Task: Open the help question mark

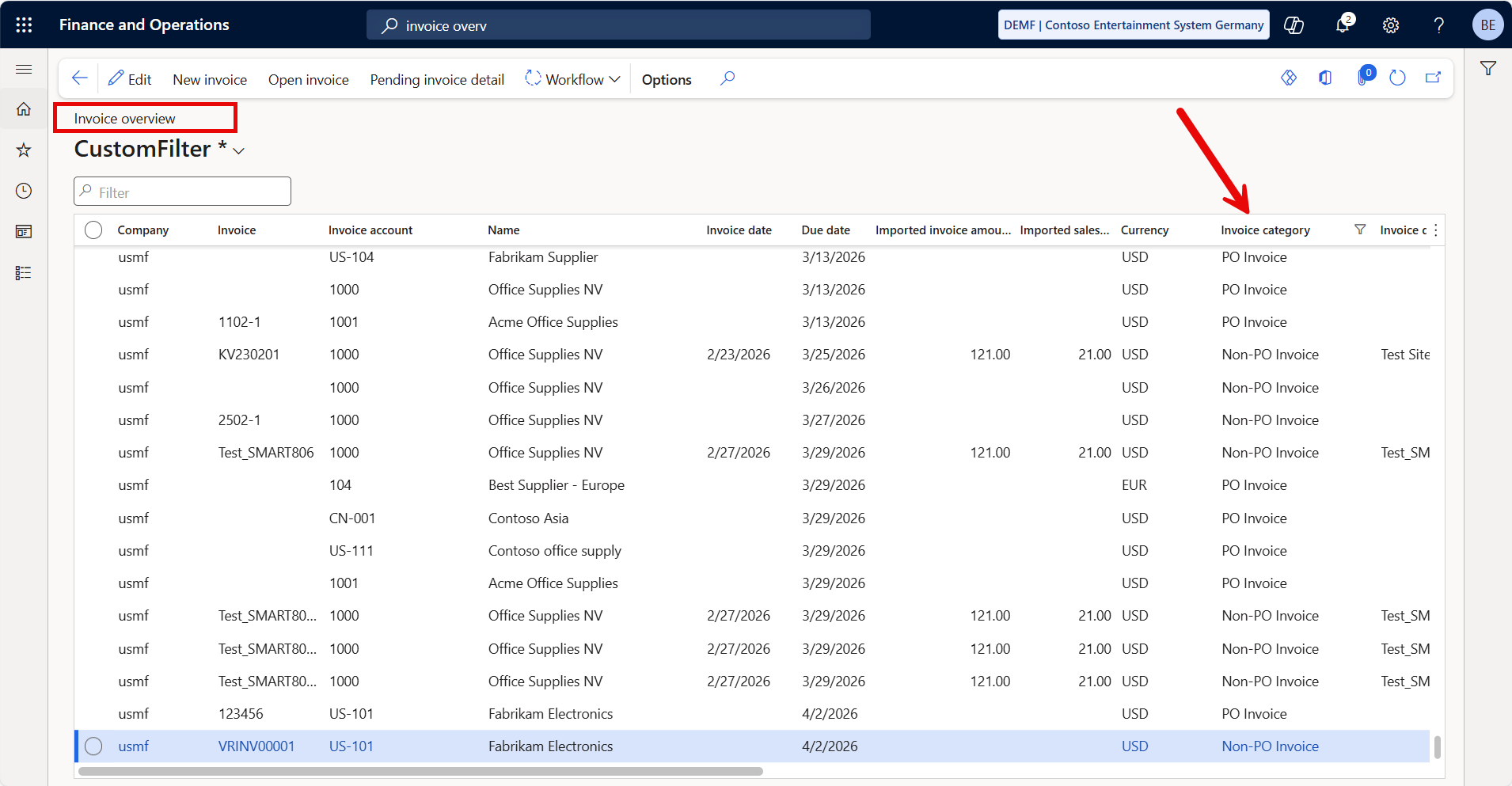Action: click(x=1439, y=25)
